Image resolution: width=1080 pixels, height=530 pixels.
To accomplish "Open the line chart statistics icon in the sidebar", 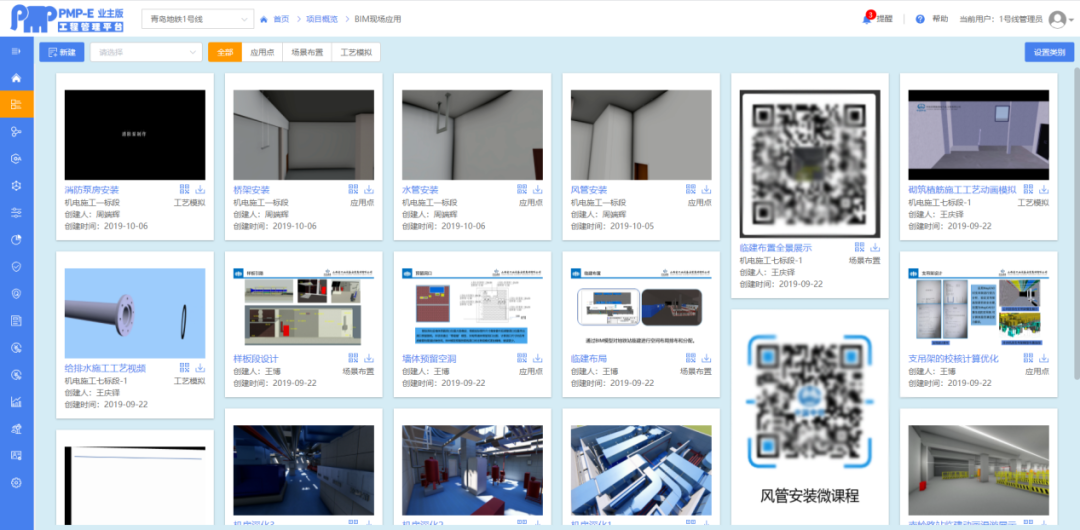I will coord(16,402).
